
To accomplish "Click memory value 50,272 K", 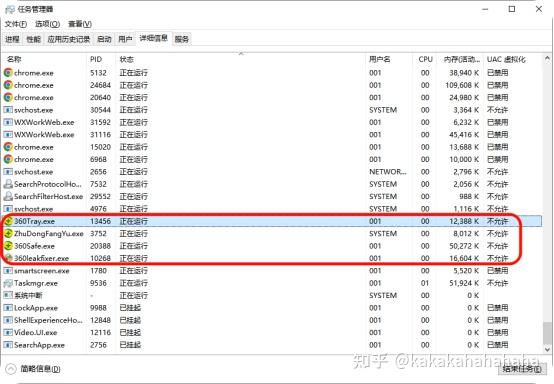I will [x=464, y=246].
